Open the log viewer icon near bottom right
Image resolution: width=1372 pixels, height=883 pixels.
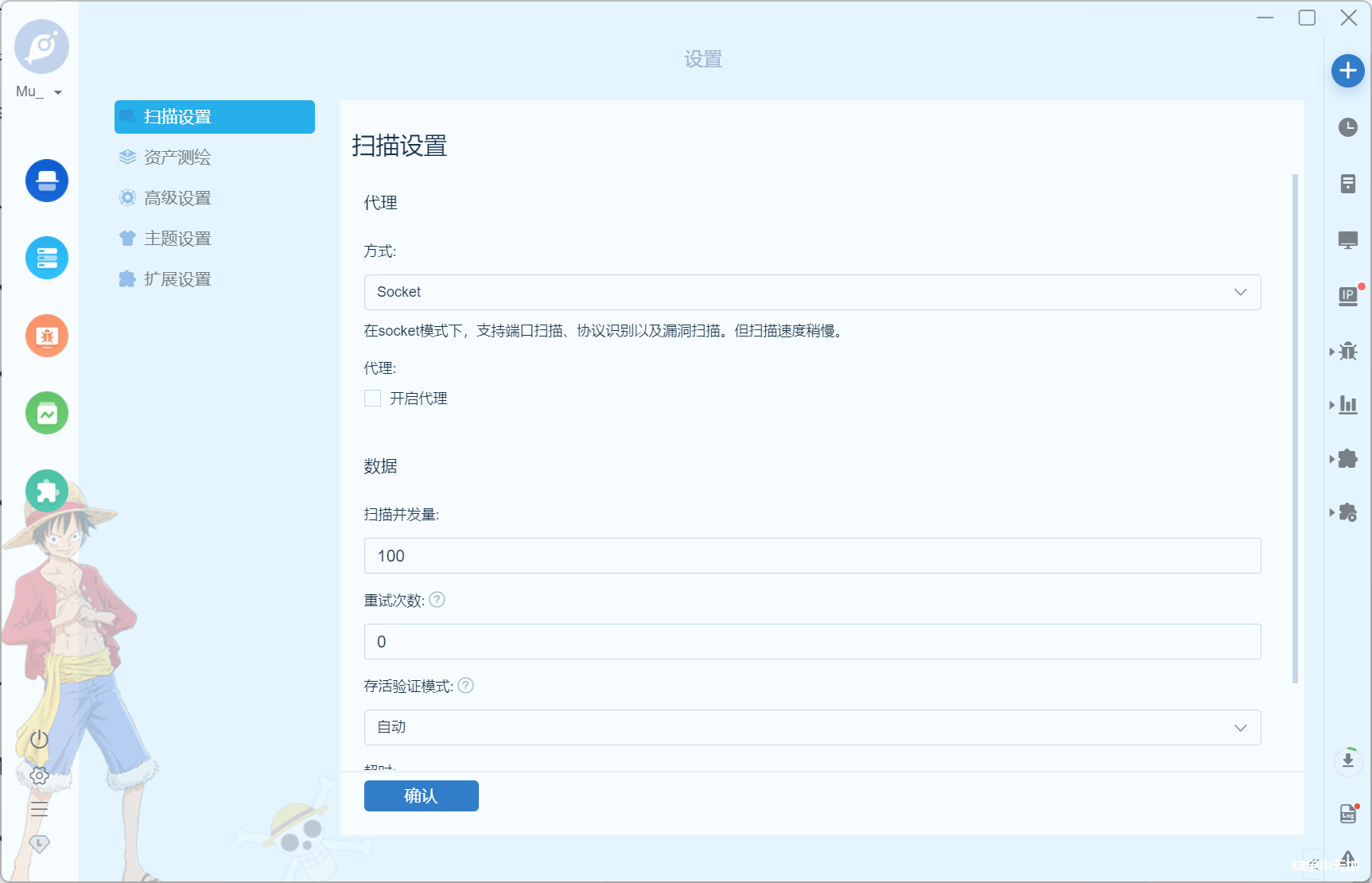click(1347, 814)
